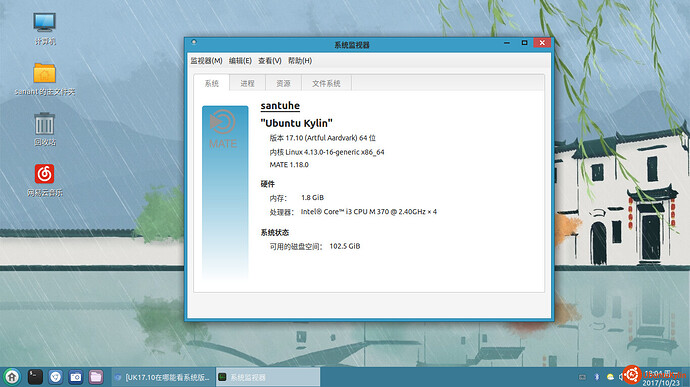Image resolution: width=690 pixels, height=387 pixels.
Task: Launch the web browser taskbar icon
Action: click(x=55, y=377)
